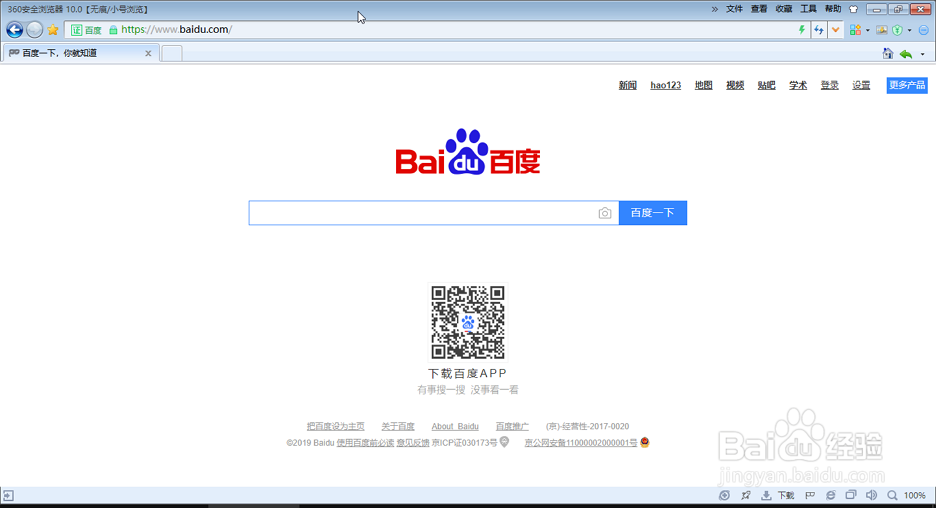Image resolution: width=936 pixels, height=508 pixels.
Task: Open the 设置 settings link
Action: (x=861, y=85)
